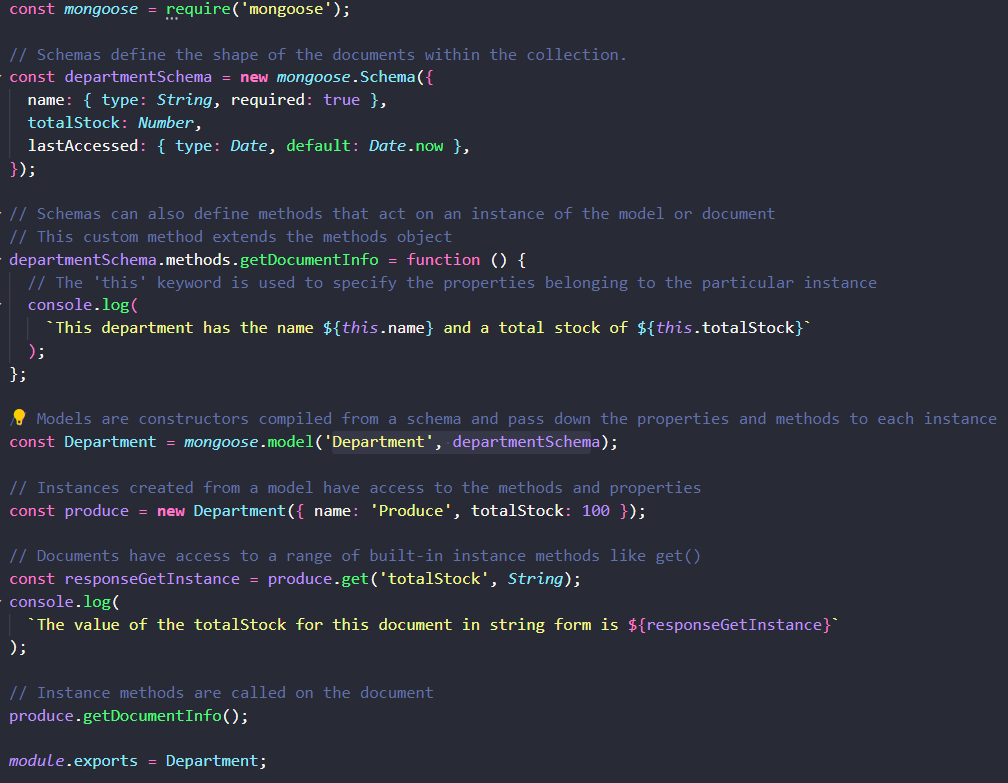The image size is (1008, 783).
Task: Click 'getDocumentInfo' in the method assignment line
Action: click(309, 260)
